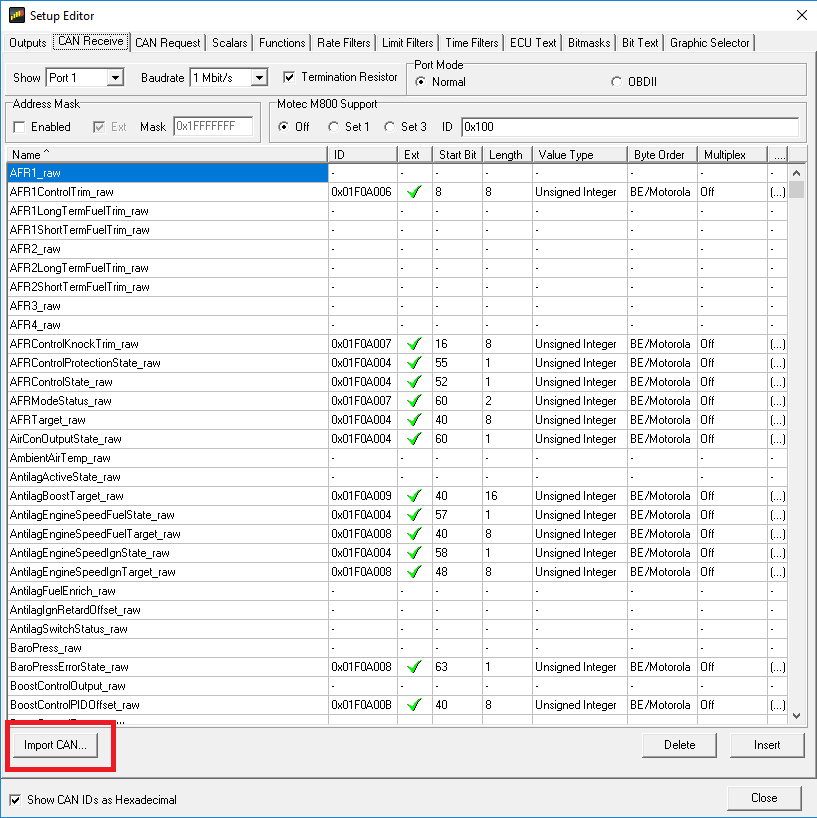Toggle Show CAN IDs as Hexadecimal
817x818 pixels.
15,800
